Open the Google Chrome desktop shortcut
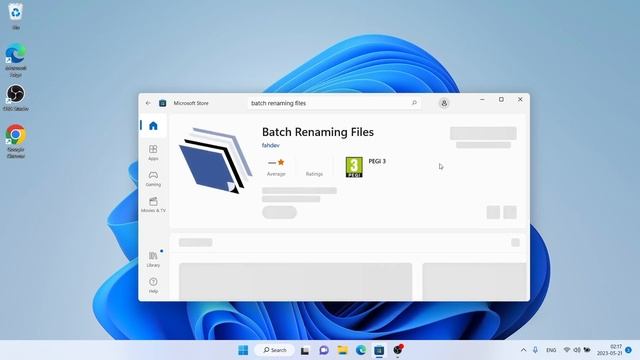This screenshot has height=360, width=640. (16, 141)
